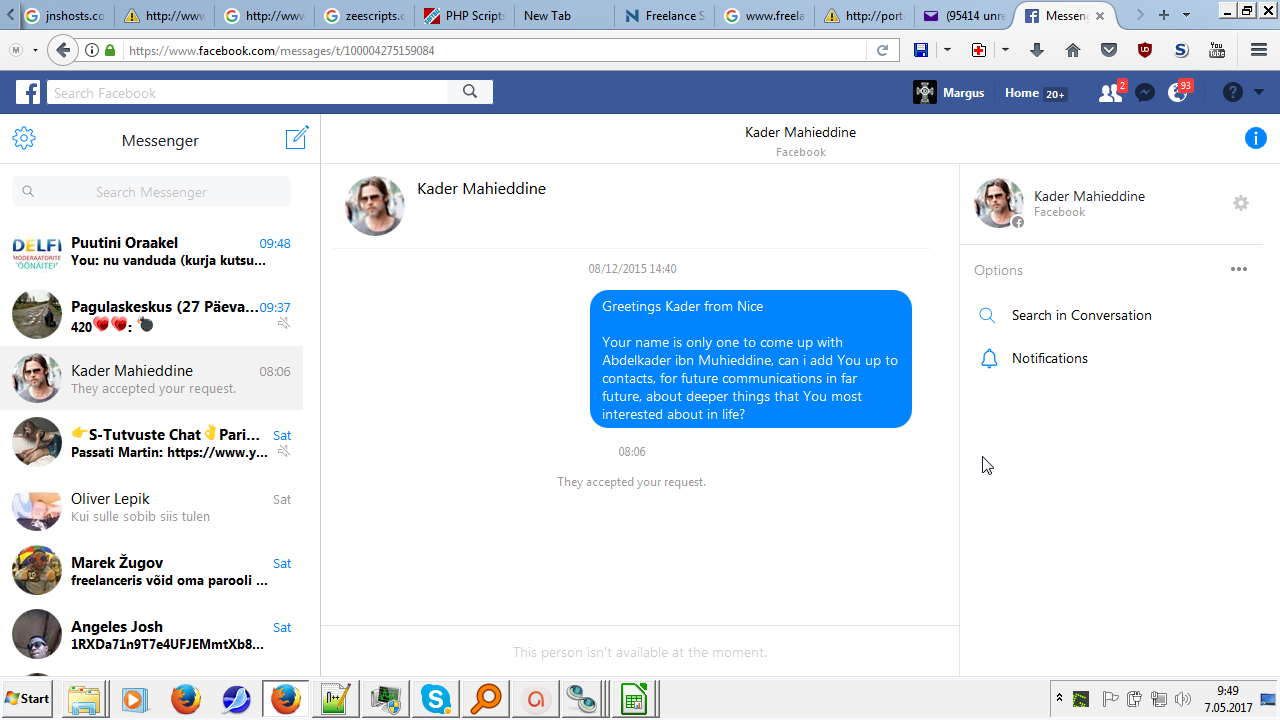The height and width of the screenshot is (720, 1280).
Task: Open the Windows Start menu
Action: (28, 698)
